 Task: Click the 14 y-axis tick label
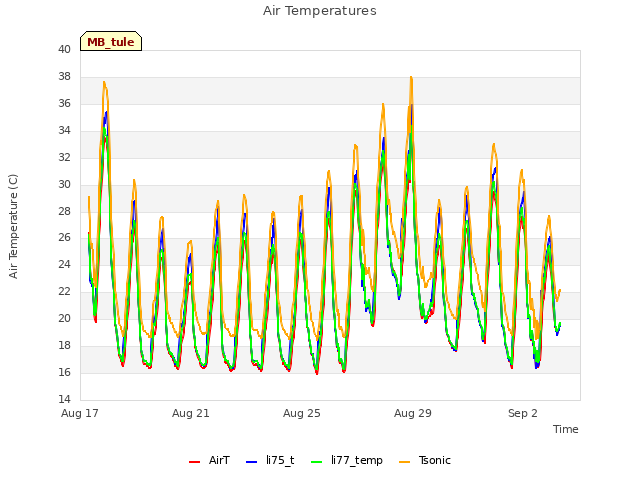(x=64, y=399)
